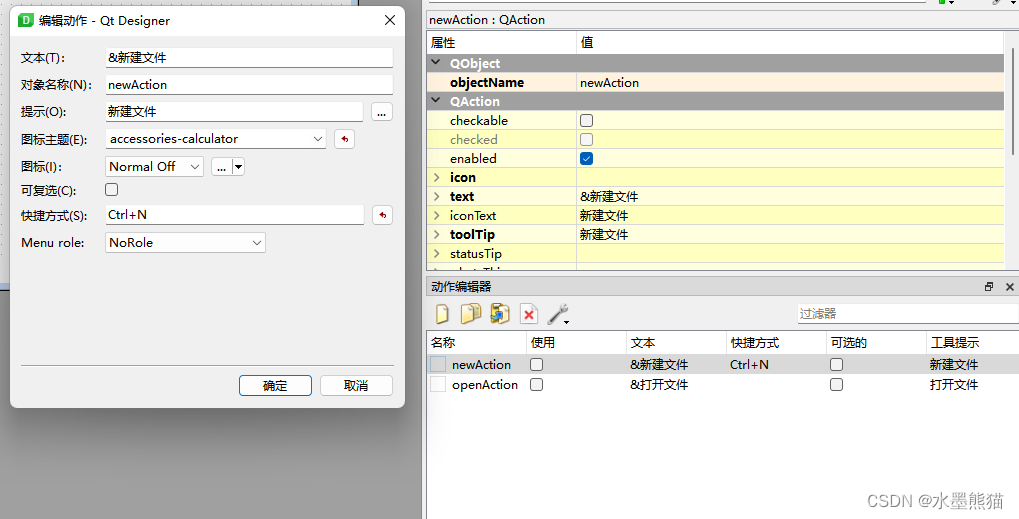Click the 使用 column header
Image resolution: width=1019 pixels, height=519 pixels.
pyautogui.click(x=577, y=342)
